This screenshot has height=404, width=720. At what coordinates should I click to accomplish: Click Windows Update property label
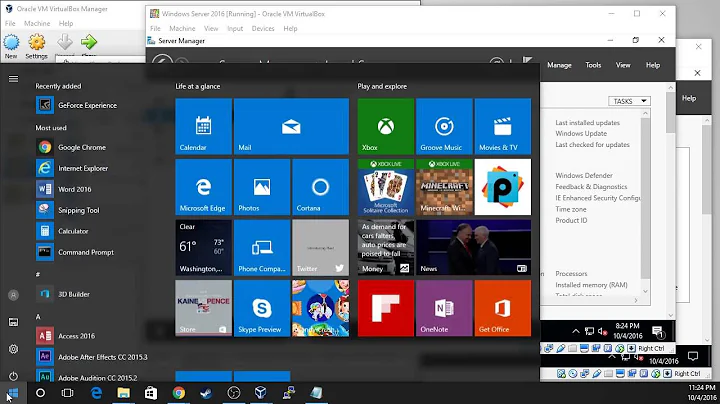coord(581,134)
